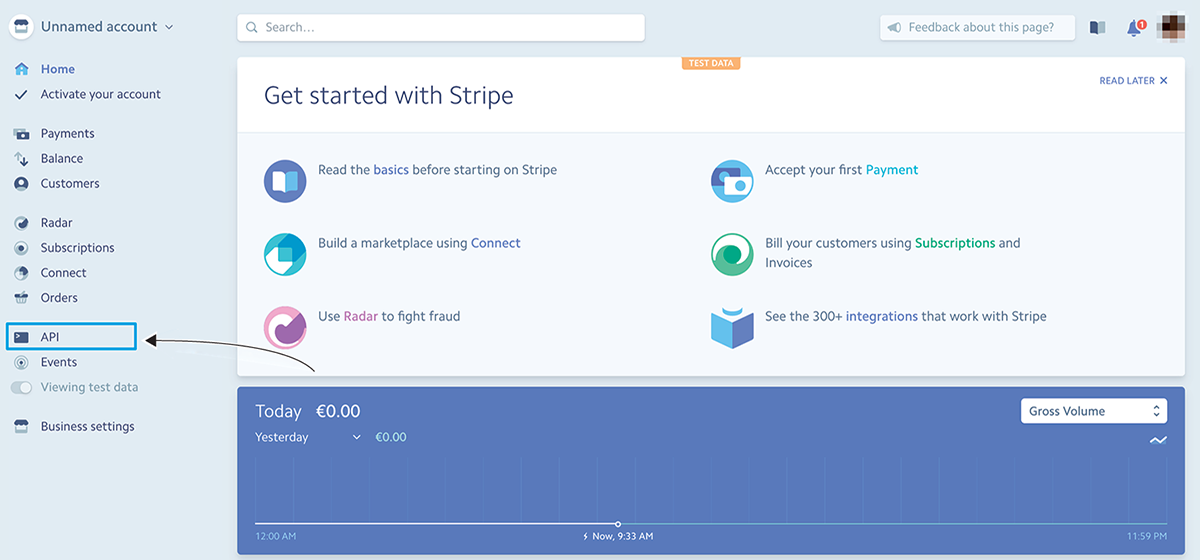Open the Balance page
Screen dimensions: 1200x560
pos(62,159)
